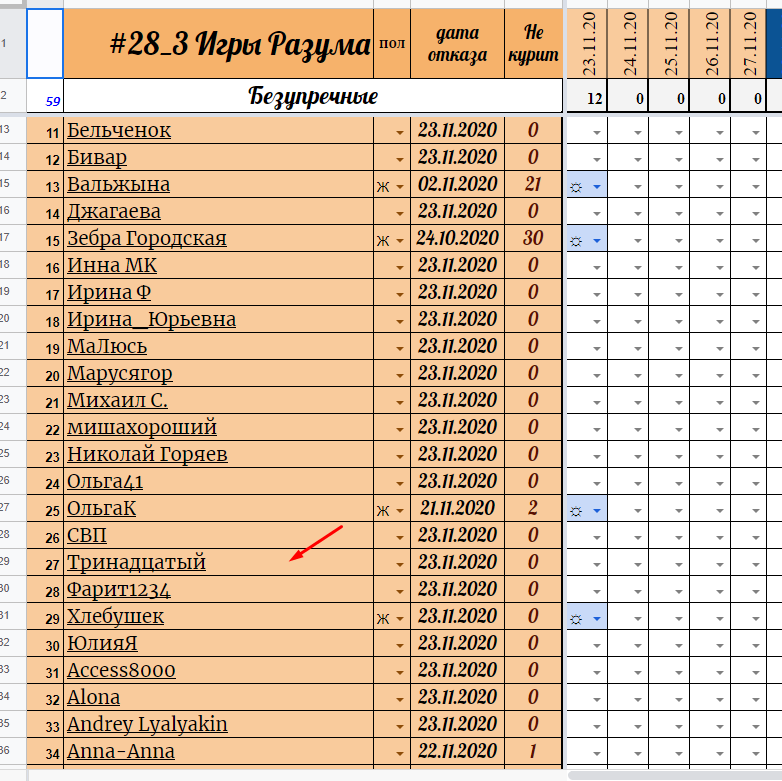Open the Фарит1234 profile link
The image size is (782, 781).
point(119,589)
